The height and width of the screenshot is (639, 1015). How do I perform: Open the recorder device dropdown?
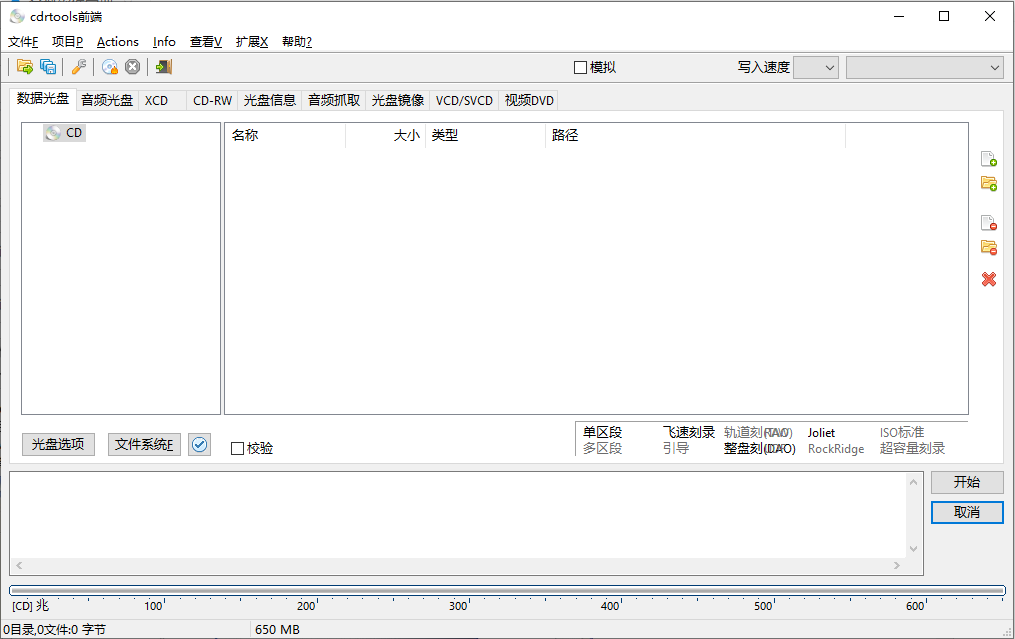(923, 67)
